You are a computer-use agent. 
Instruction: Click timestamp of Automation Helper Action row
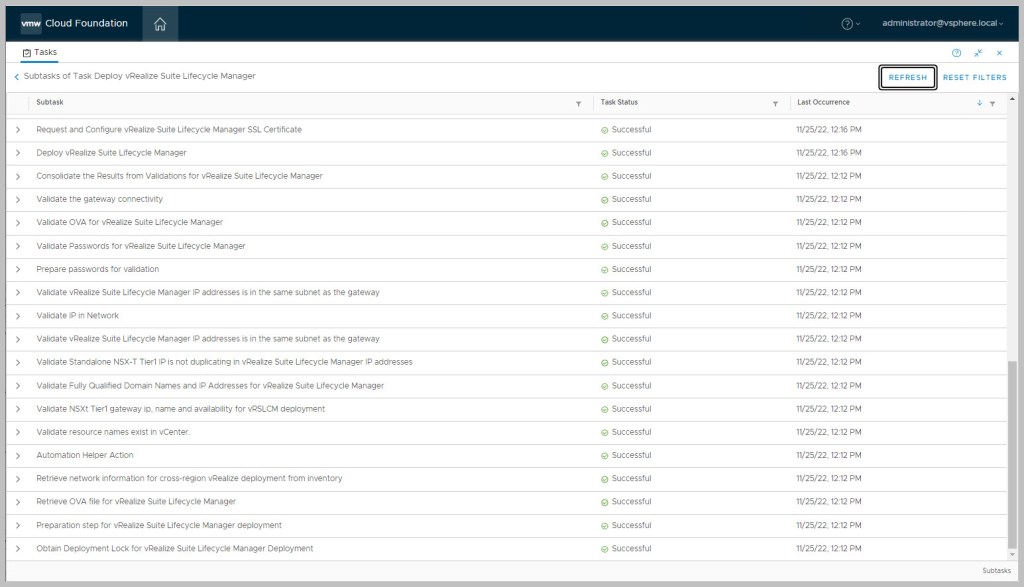(829, 455)
